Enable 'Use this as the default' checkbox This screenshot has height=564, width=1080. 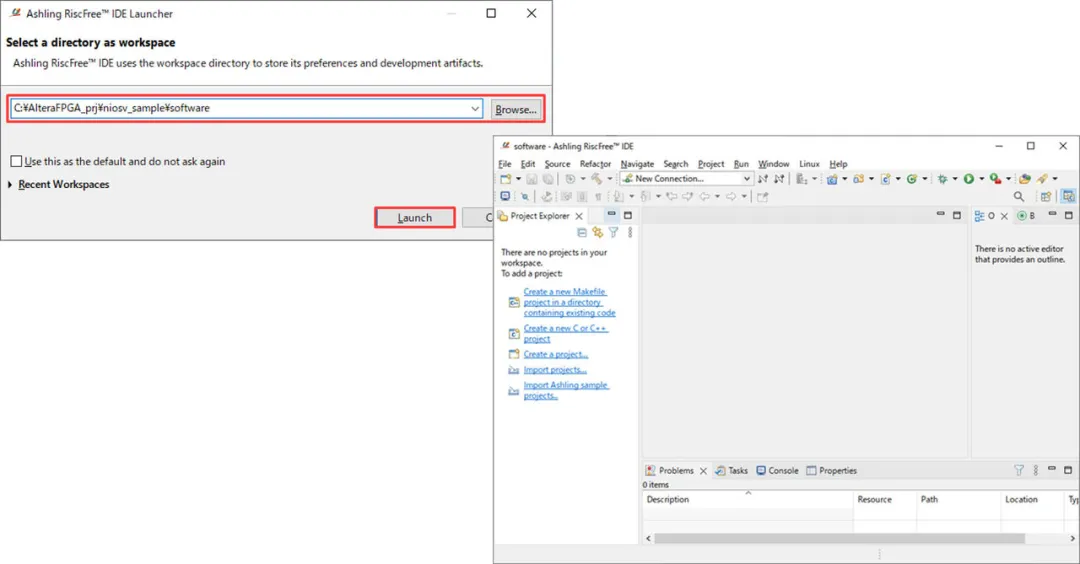click(16, 161)
